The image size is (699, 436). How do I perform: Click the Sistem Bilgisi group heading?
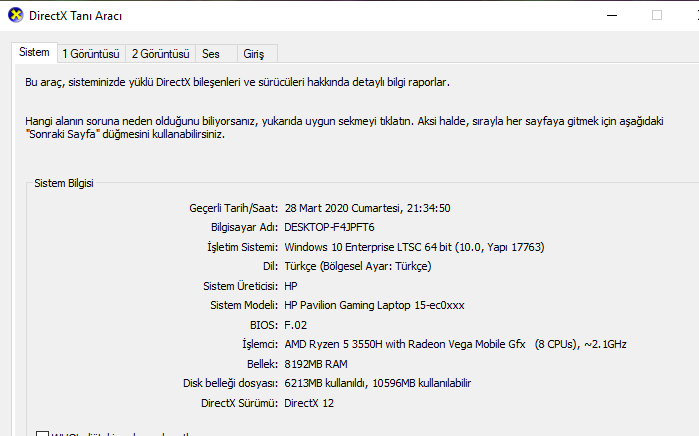[x=64, y=183]
